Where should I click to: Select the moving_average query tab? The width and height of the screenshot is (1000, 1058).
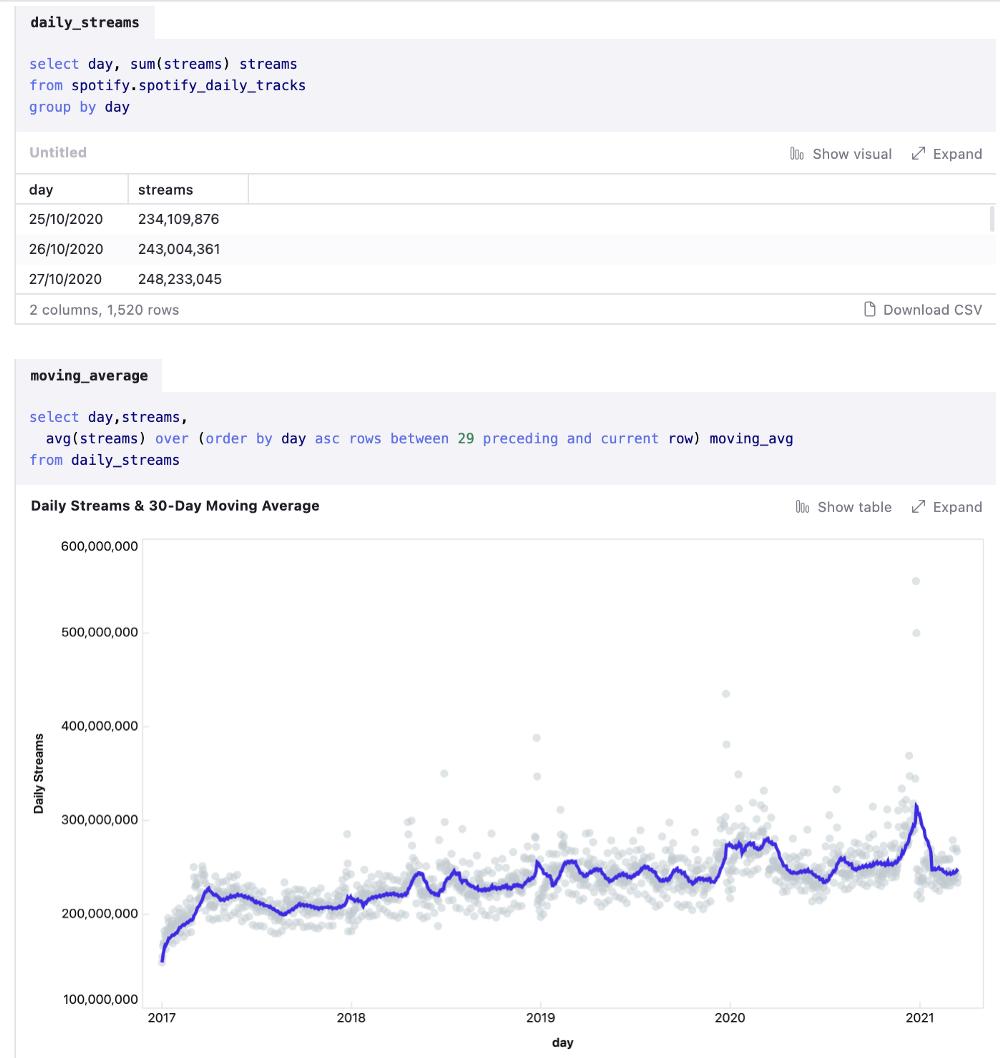point(89,376)
